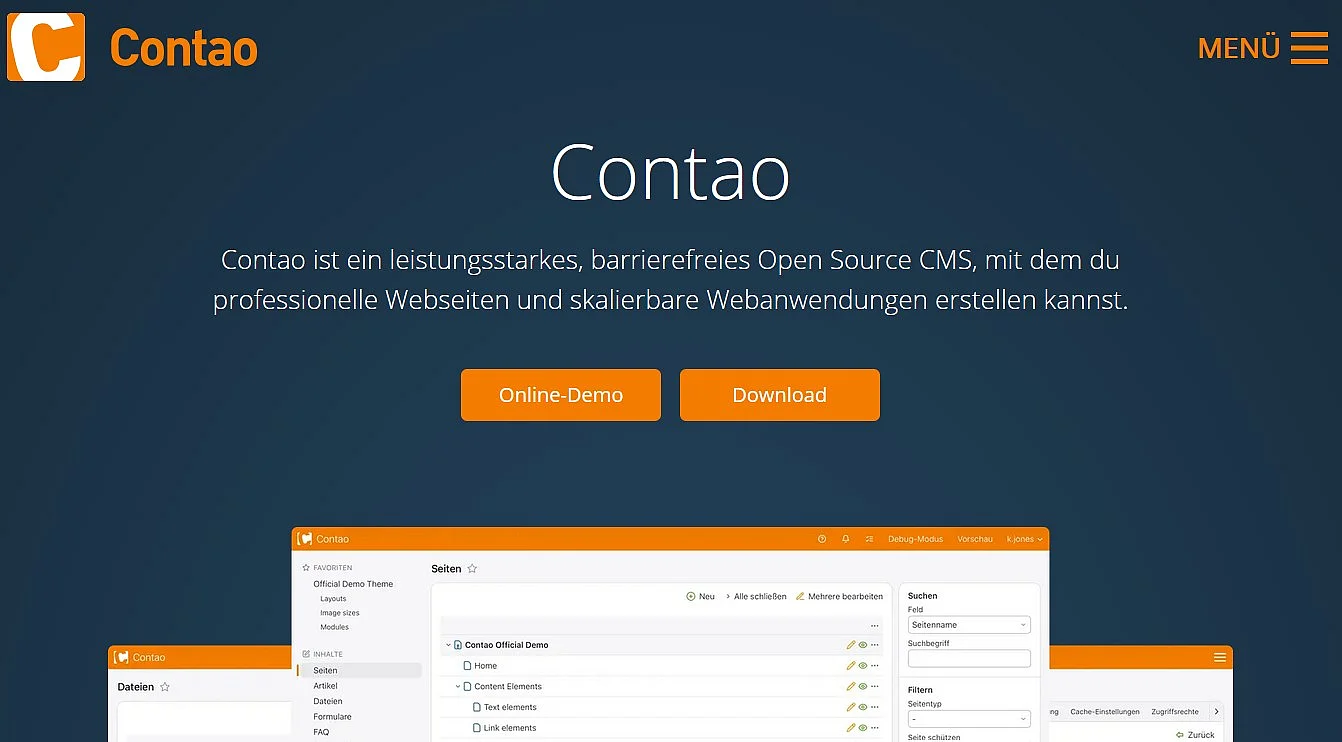Click the star icon next to FAVORITEN

click(x=306, y=567)
